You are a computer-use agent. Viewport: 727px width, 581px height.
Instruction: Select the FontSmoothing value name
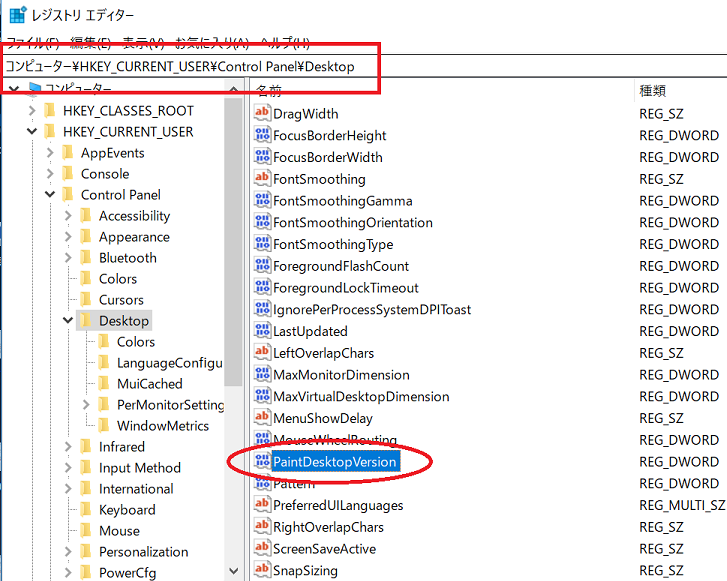tap(319, 179)
